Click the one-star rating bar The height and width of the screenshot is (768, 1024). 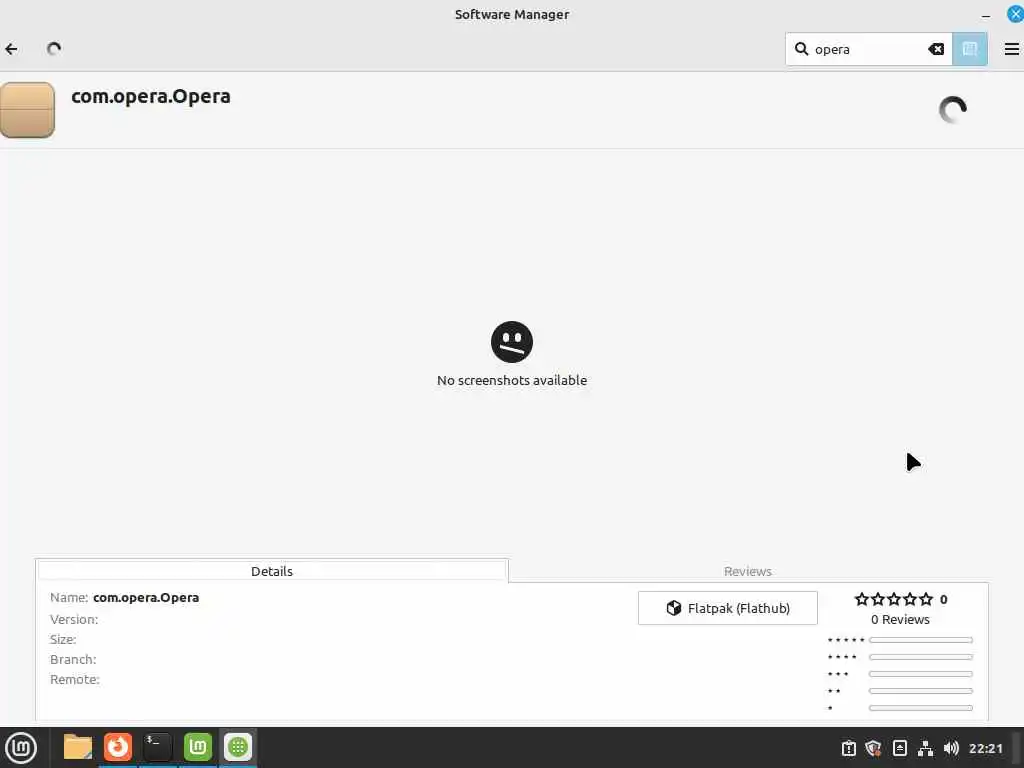click(x=920, y=708)
